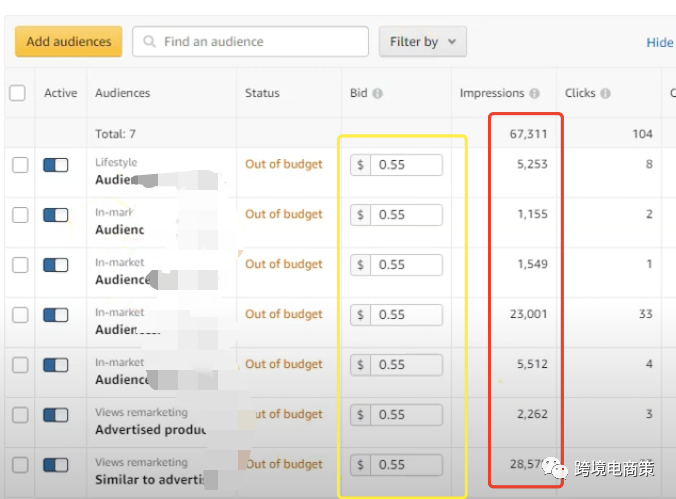Toggle off the Lifestyle audience active switch
The height and width of the screenshot is (499, 676).
coord(56,165)
